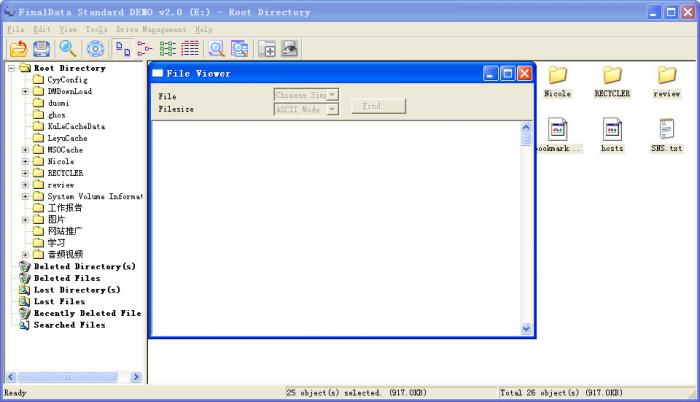
Task: Select Recently Deleted File node
Action: coord(87,313)
